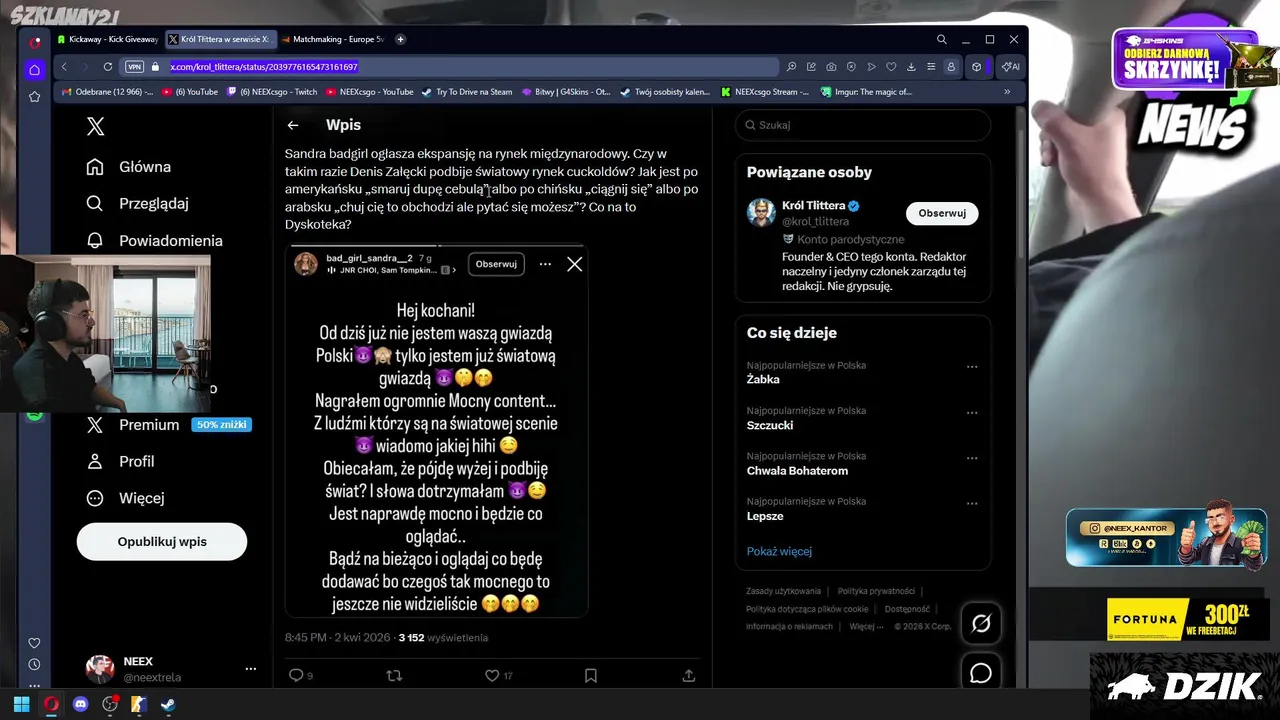The image size is (1280, 720).
Task: Reload the page
Action: 108,67
